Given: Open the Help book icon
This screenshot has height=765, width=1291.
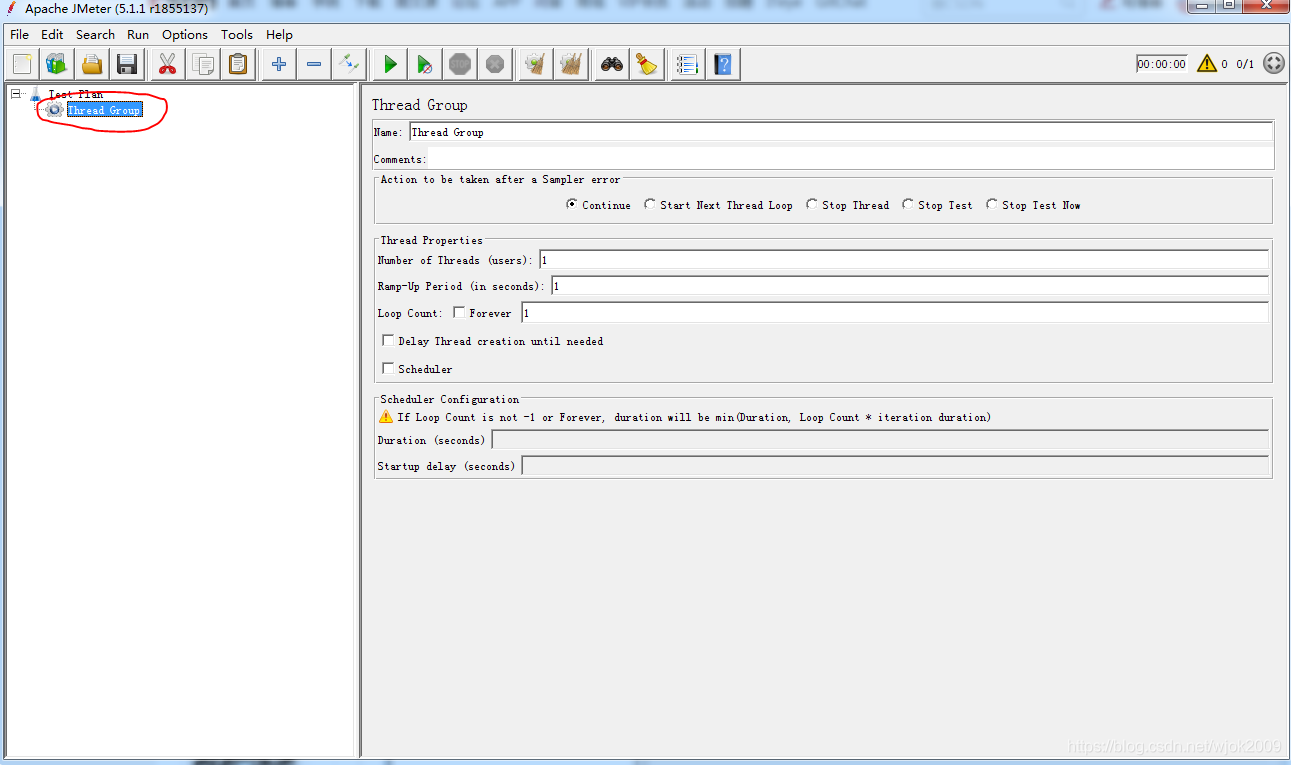Looking at the screenshot, I should click(x=723, y=65).
